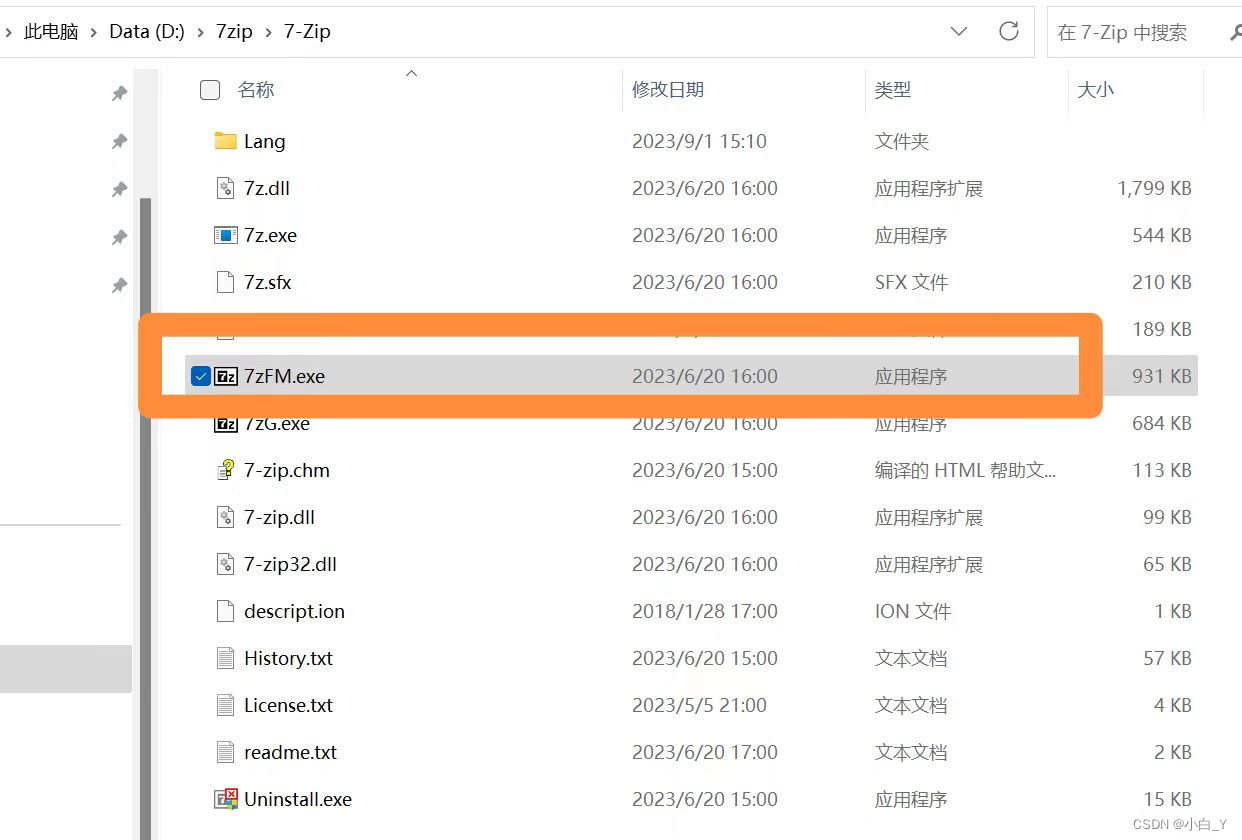Click the size 684 KB
1242x840 pixels.
(1162, 423)
